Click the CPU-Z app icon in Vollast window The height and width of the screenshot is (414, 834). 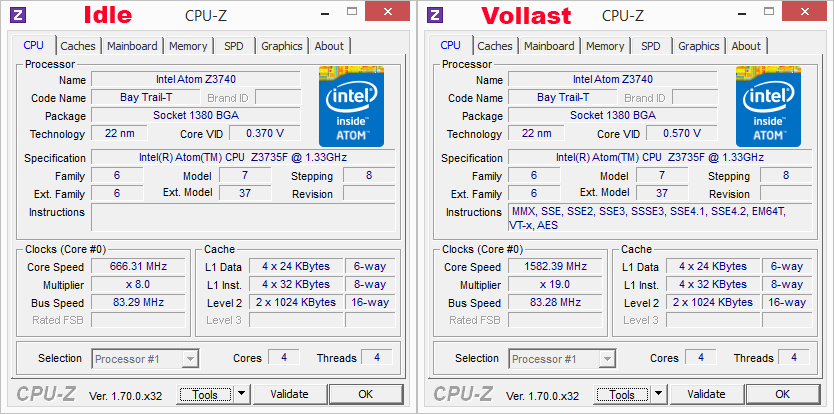(435, 14)
